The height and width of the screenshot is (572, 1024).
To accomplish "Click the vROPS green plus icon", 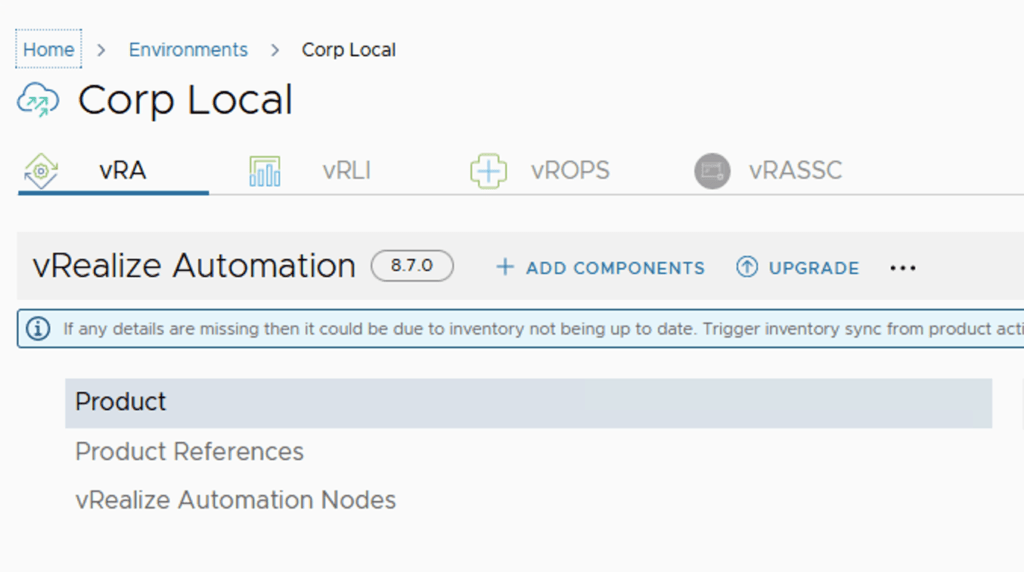I will point(488,171).
